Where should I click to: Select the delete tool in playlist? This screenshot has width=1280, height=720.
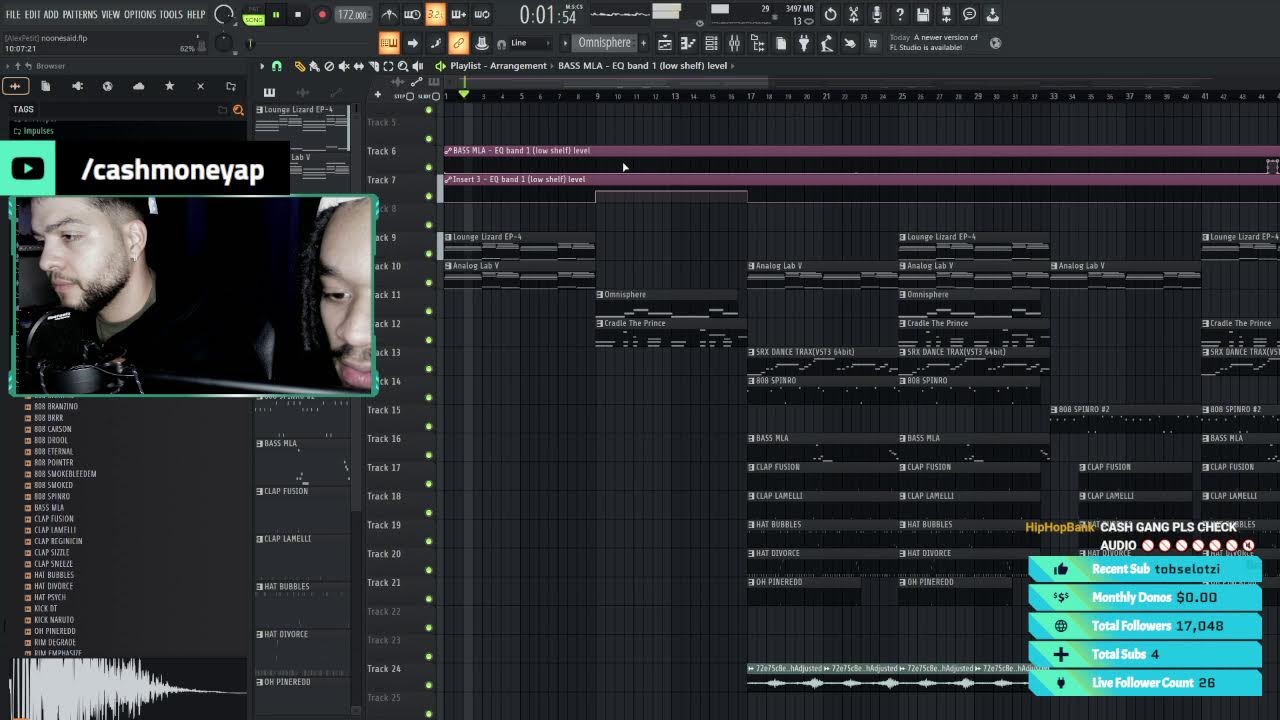(x=329, y=66)
